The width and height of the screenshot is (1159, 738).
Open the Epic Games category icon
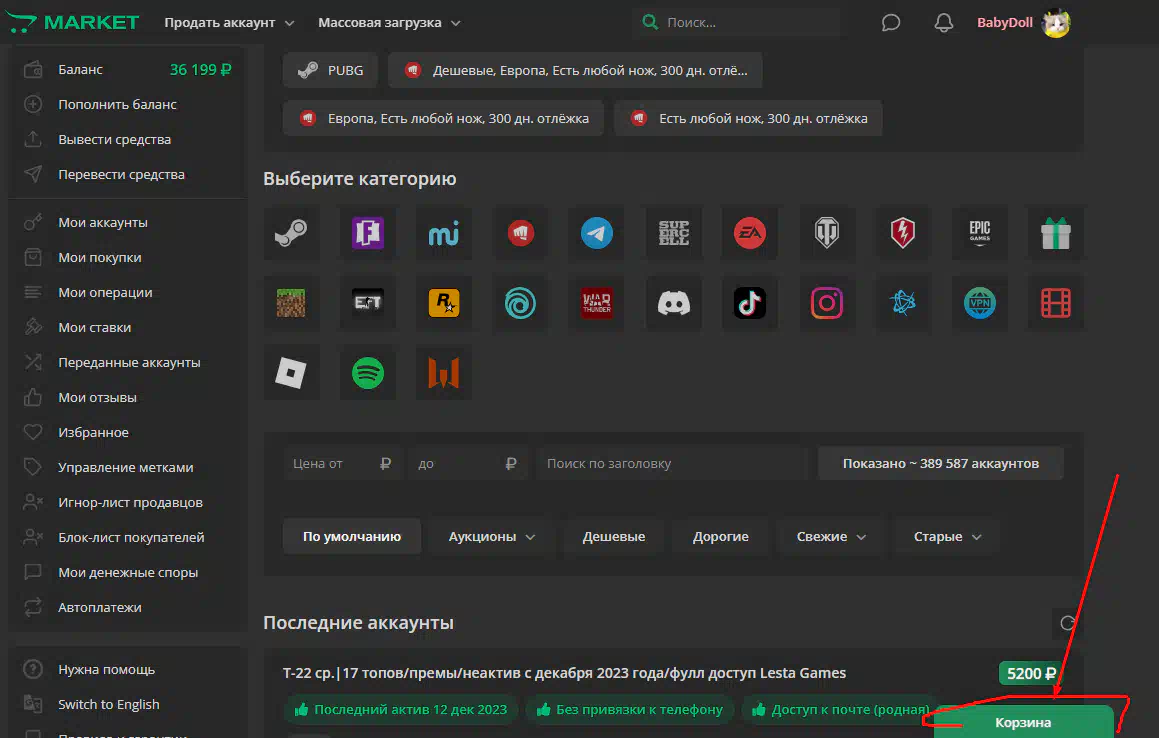979,233
